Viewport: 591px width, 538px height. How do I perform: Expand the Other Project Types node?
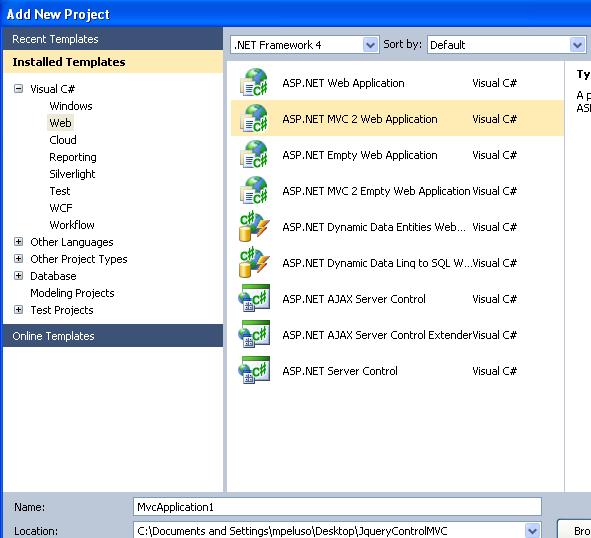[18, 259]
